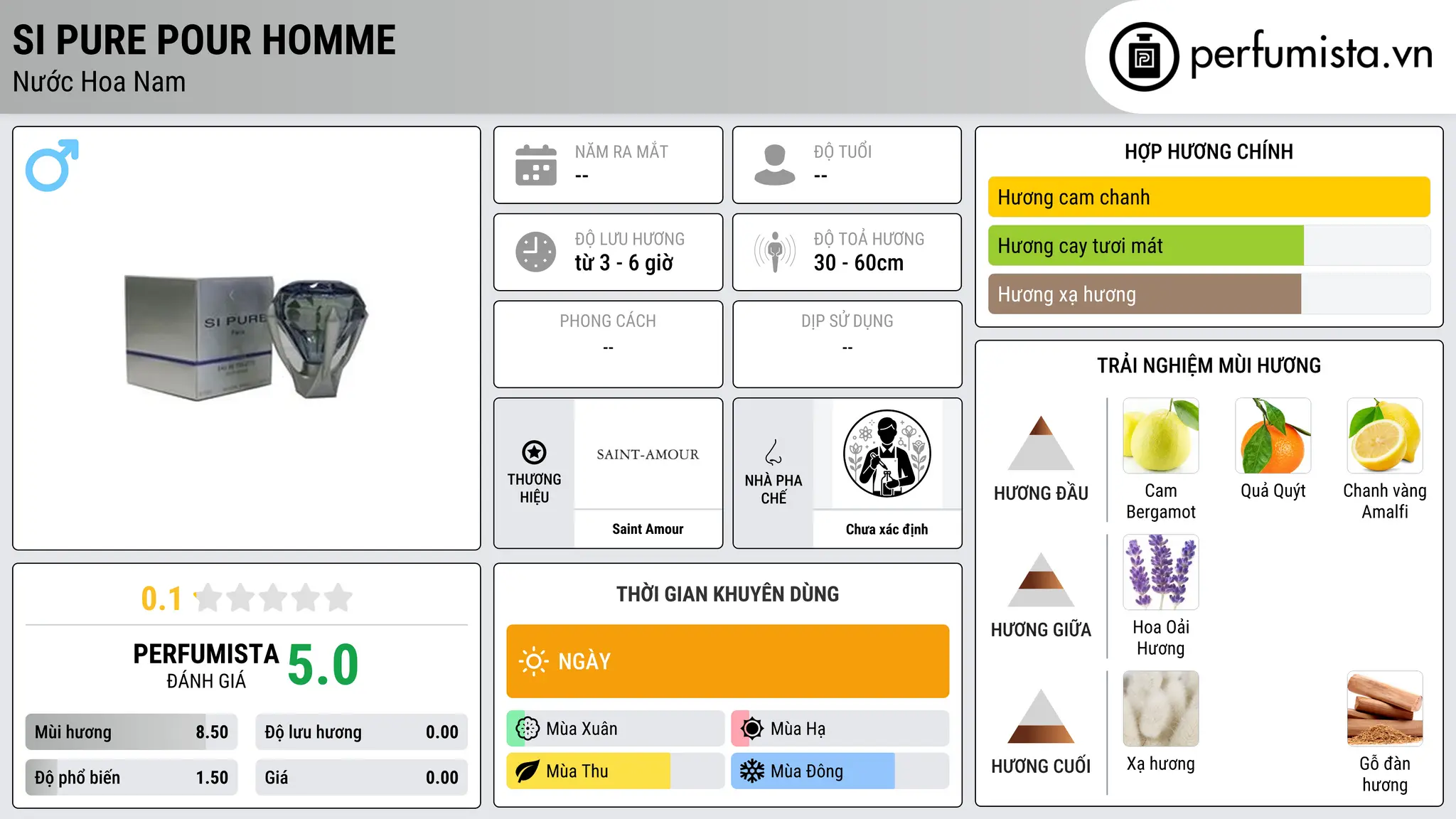Click the green 5.0 Perfumista score
Viewport: 1456px width, 819px height.
(323, 665)
